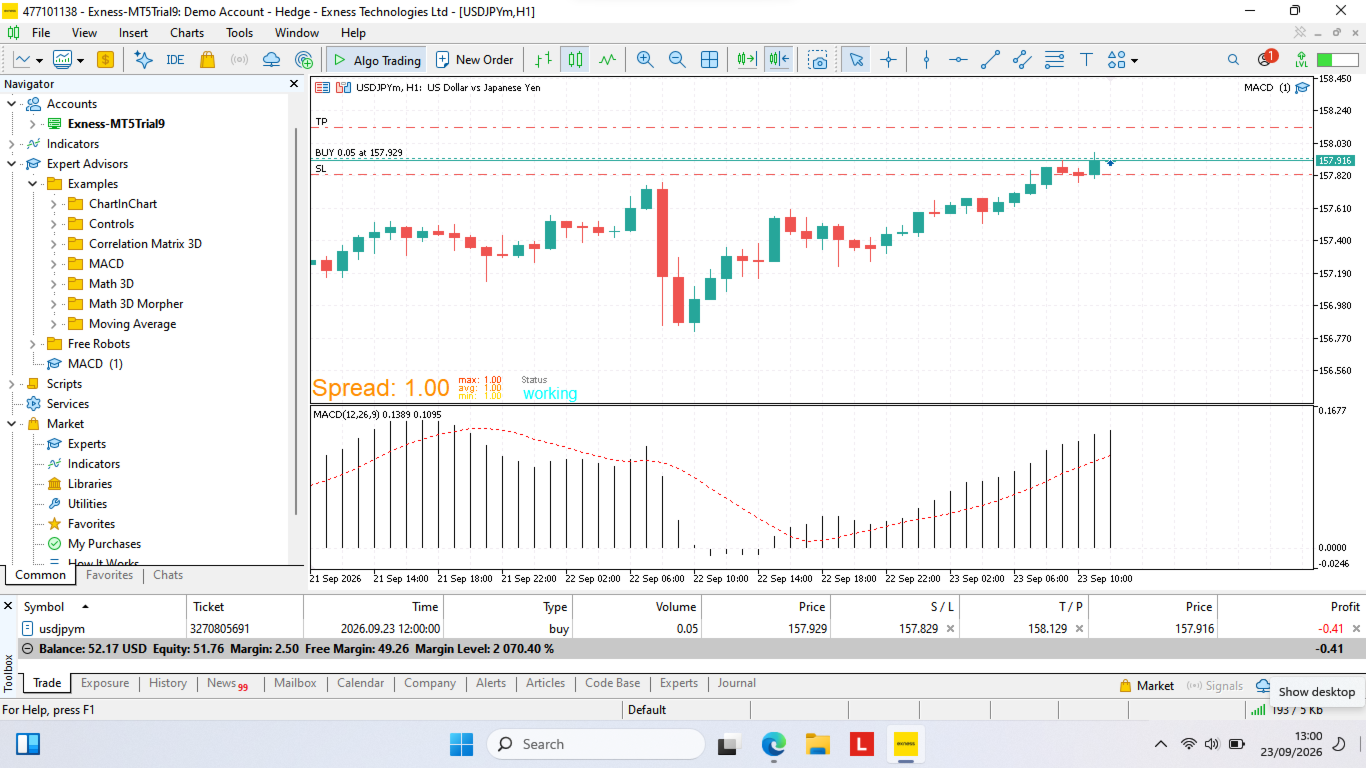This screenshot has height=768, width=1366.
Task: Select the trendline drawing tool
Action: [x=990, y=60]
